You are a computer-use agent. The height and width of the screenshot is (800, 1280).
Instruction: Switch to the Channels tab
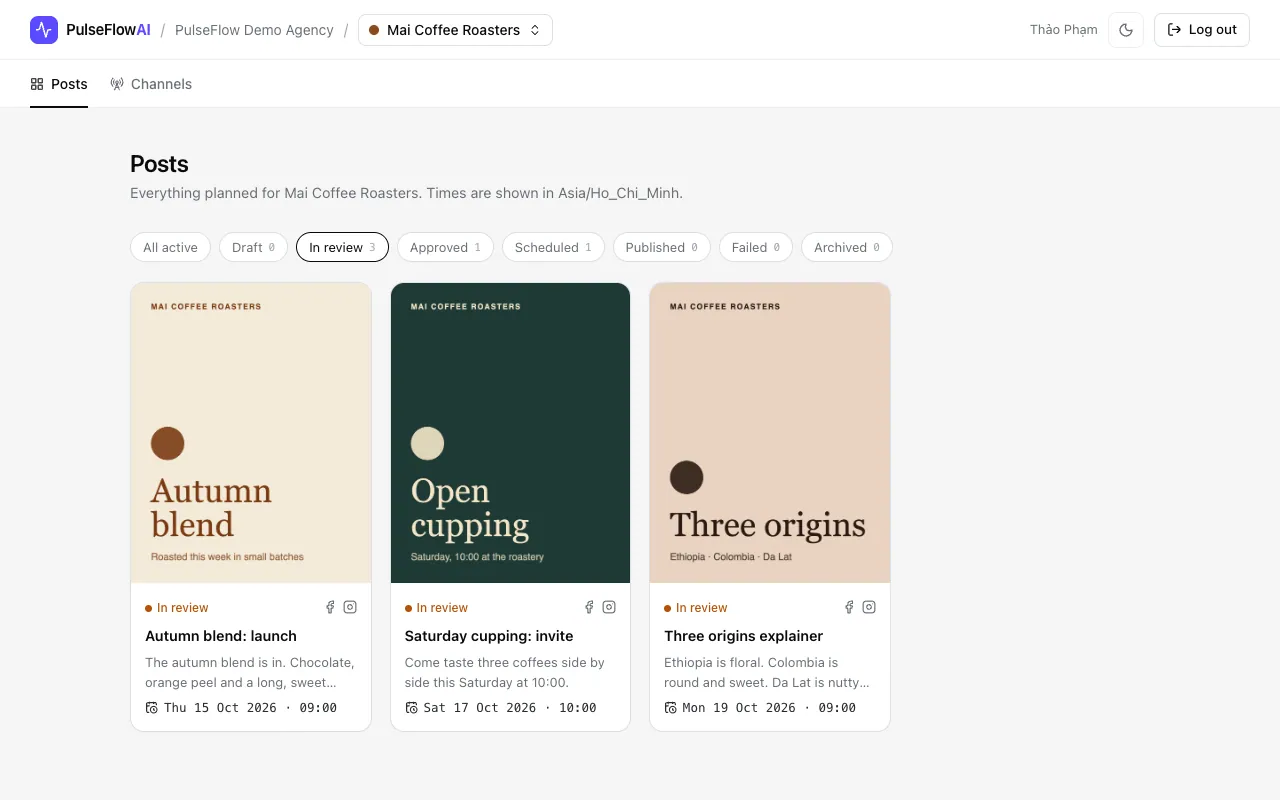click(151, 84)
